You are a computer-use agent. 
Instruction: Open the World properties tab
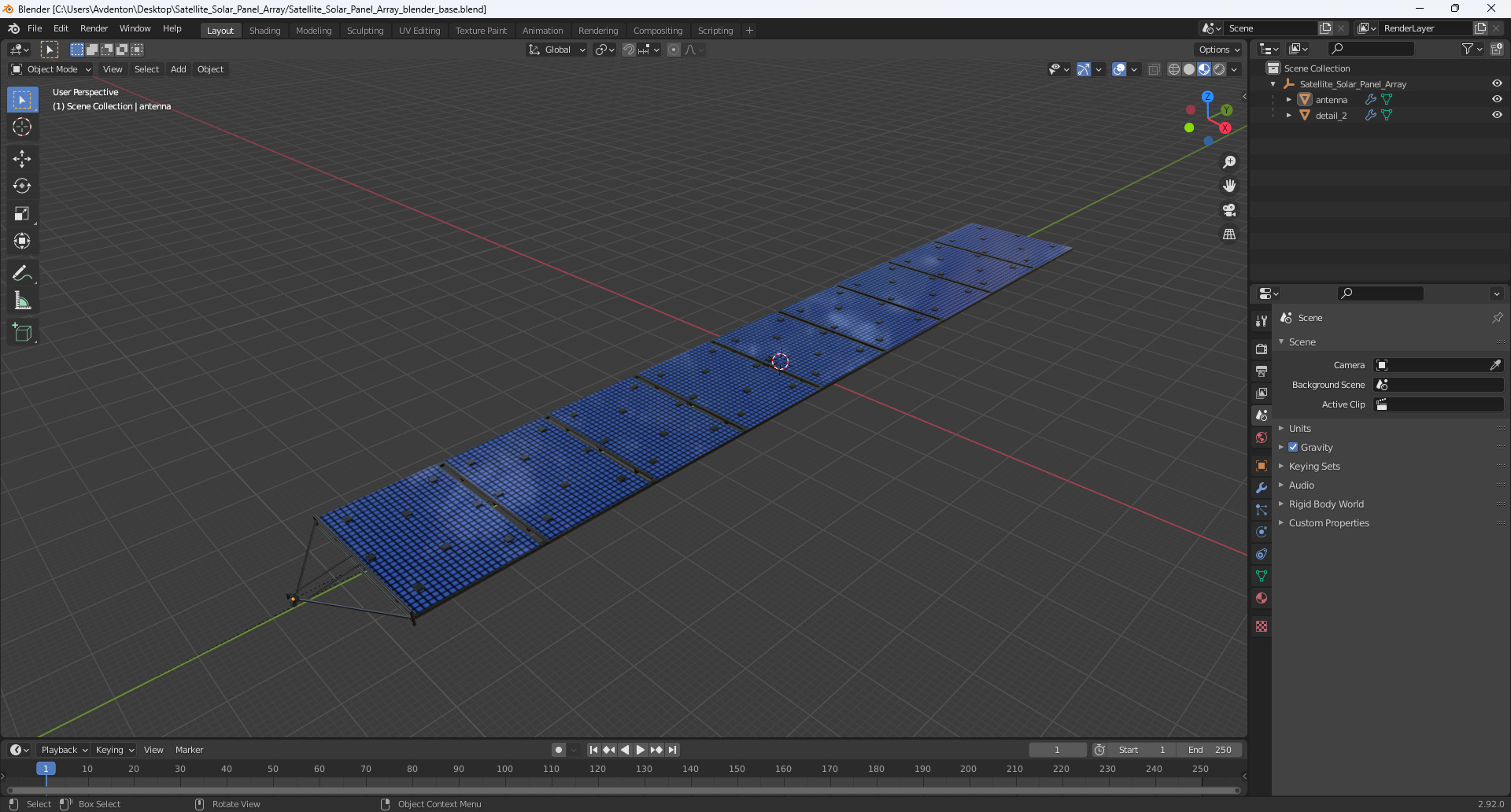1262,437
